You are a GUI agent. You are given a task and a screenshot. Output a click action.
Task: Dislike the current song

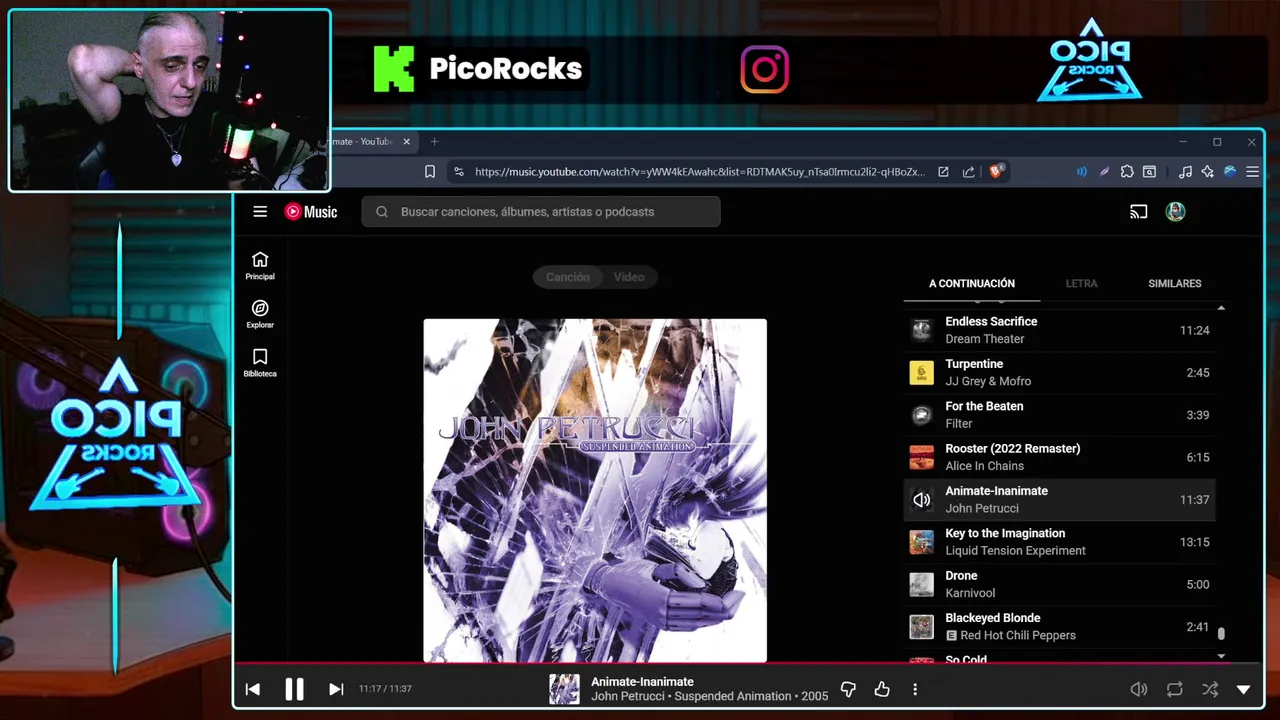point(848,689)
